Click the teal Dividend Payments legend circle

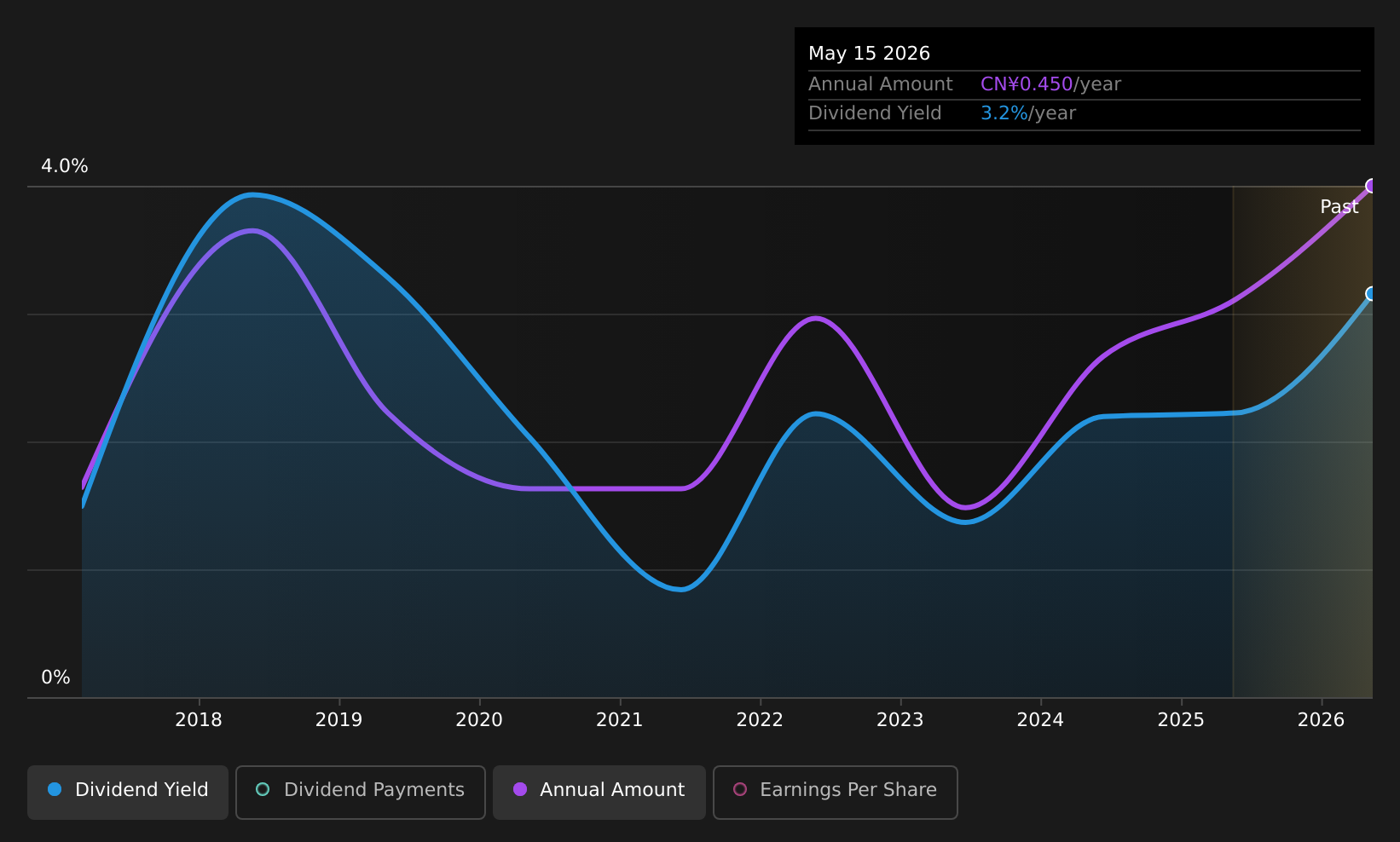point(263,789)
